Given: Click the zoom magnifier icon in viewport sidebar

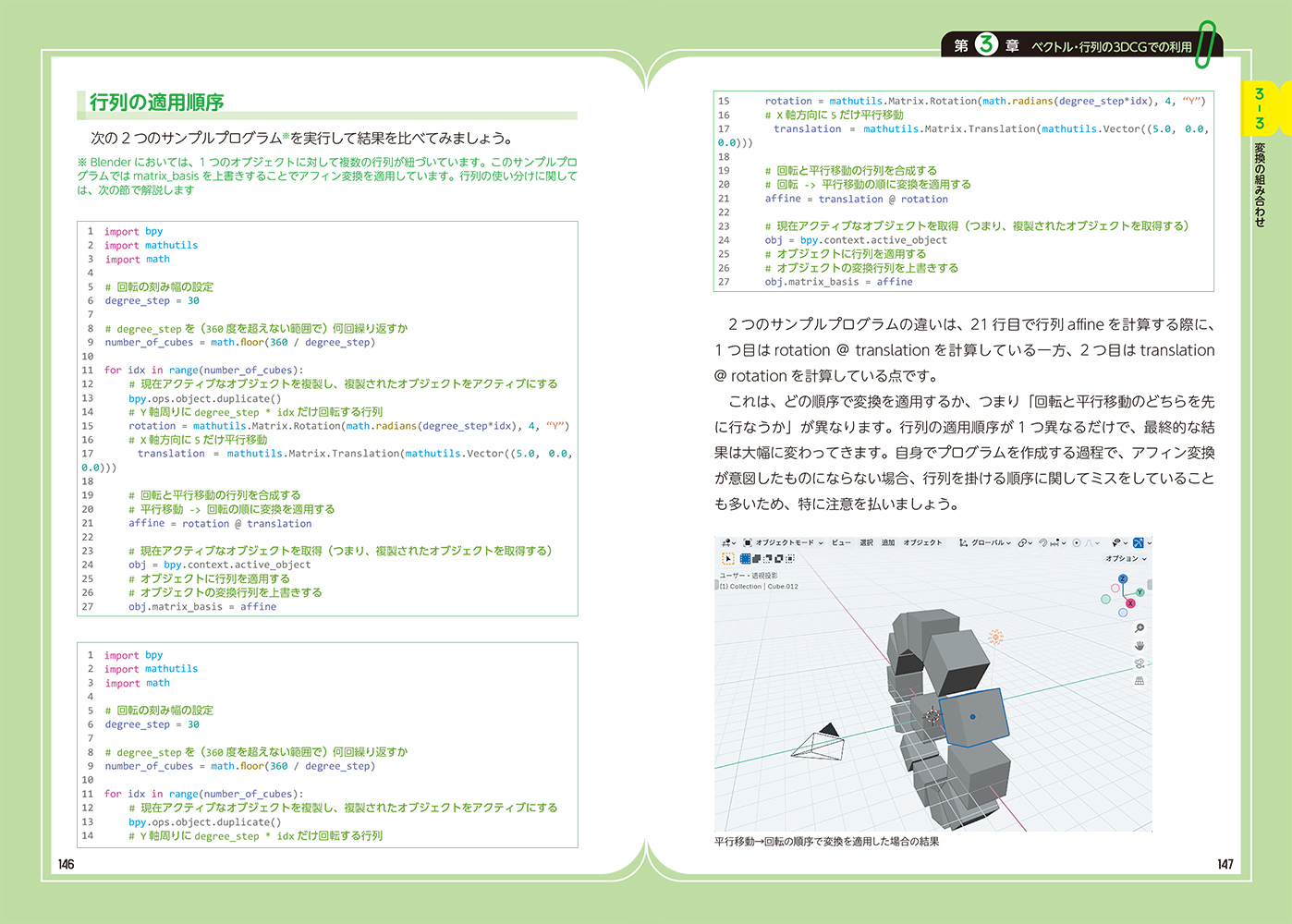Looking at the screenshot, I should click(1139, 628).
